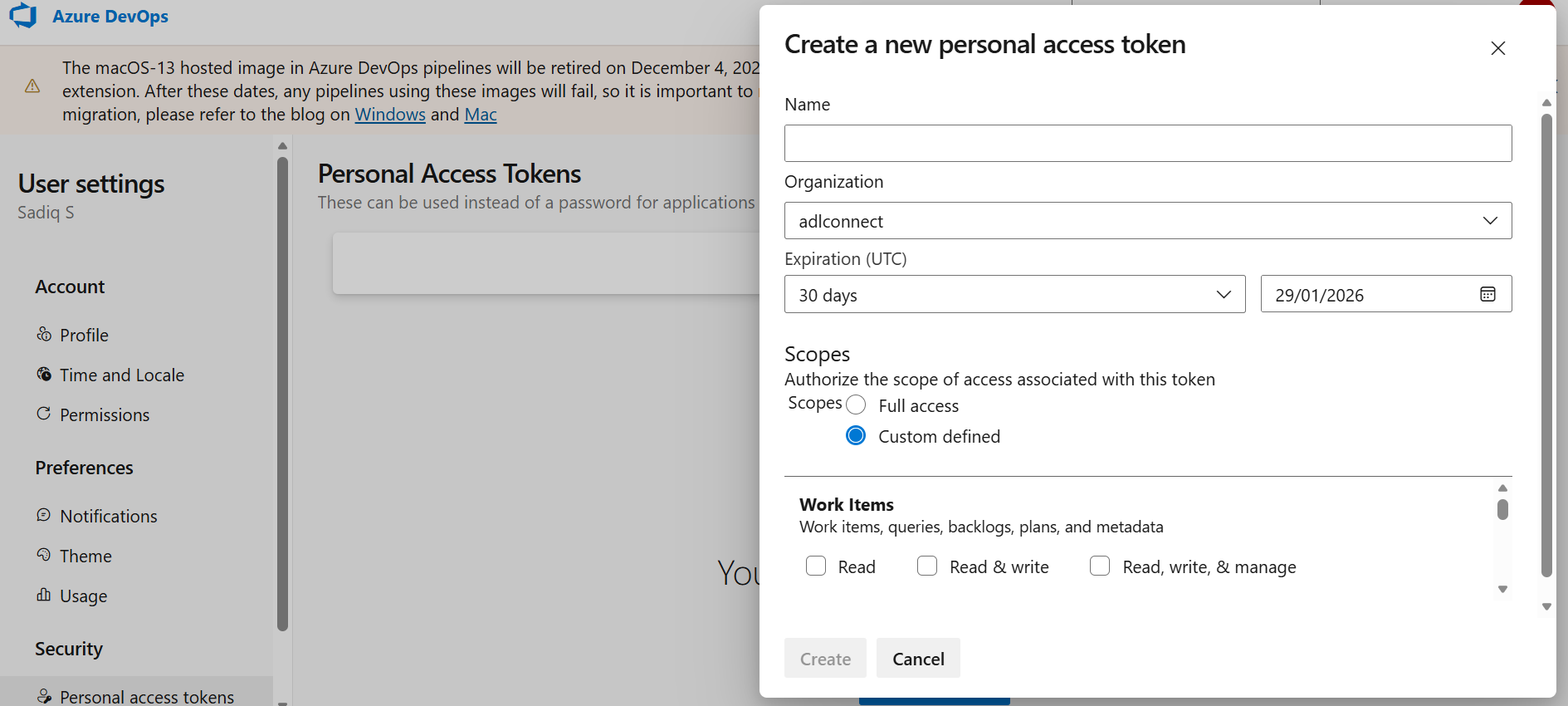Image resolution: width=1568 pixels, height=706 pixels.
Task: Click the Profile icon in sidebar
Action: [44, 334]
